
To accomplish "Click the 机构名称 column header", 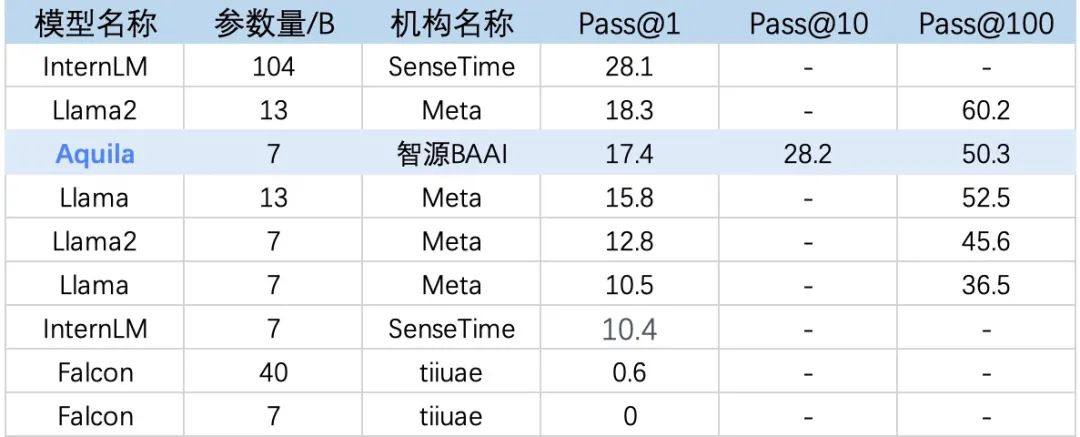I will click(452, 24).
